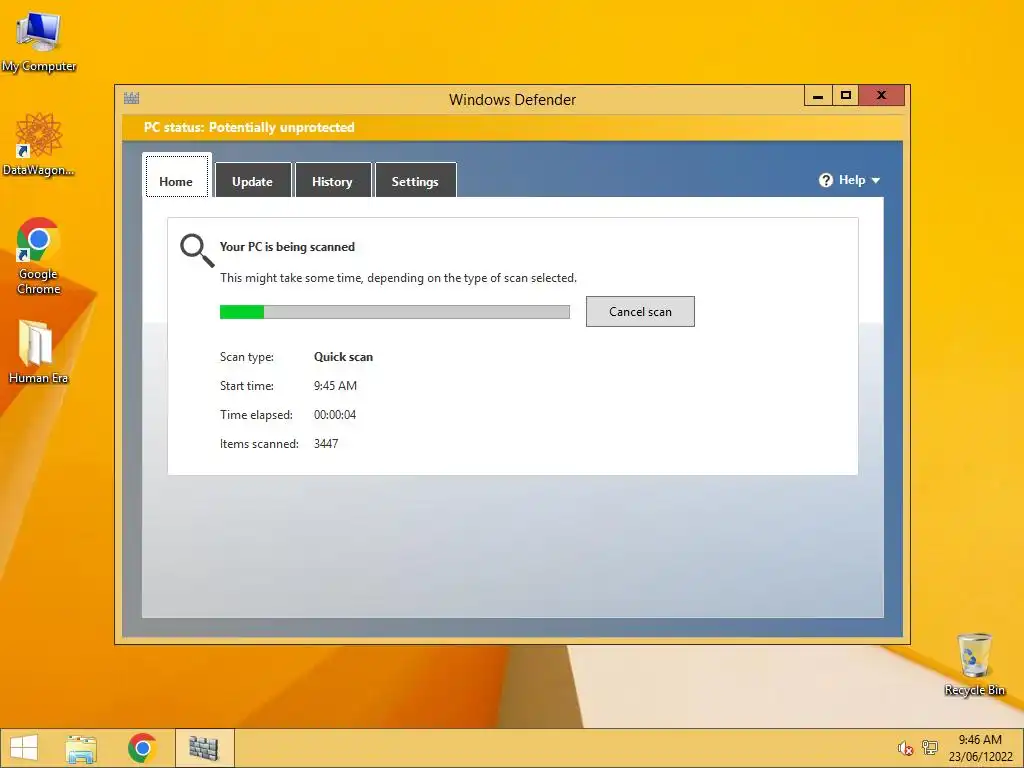The height and width of the screenshot is (768, 1024).
Task: Click the Time elapsed label
Action: [256, 415]
